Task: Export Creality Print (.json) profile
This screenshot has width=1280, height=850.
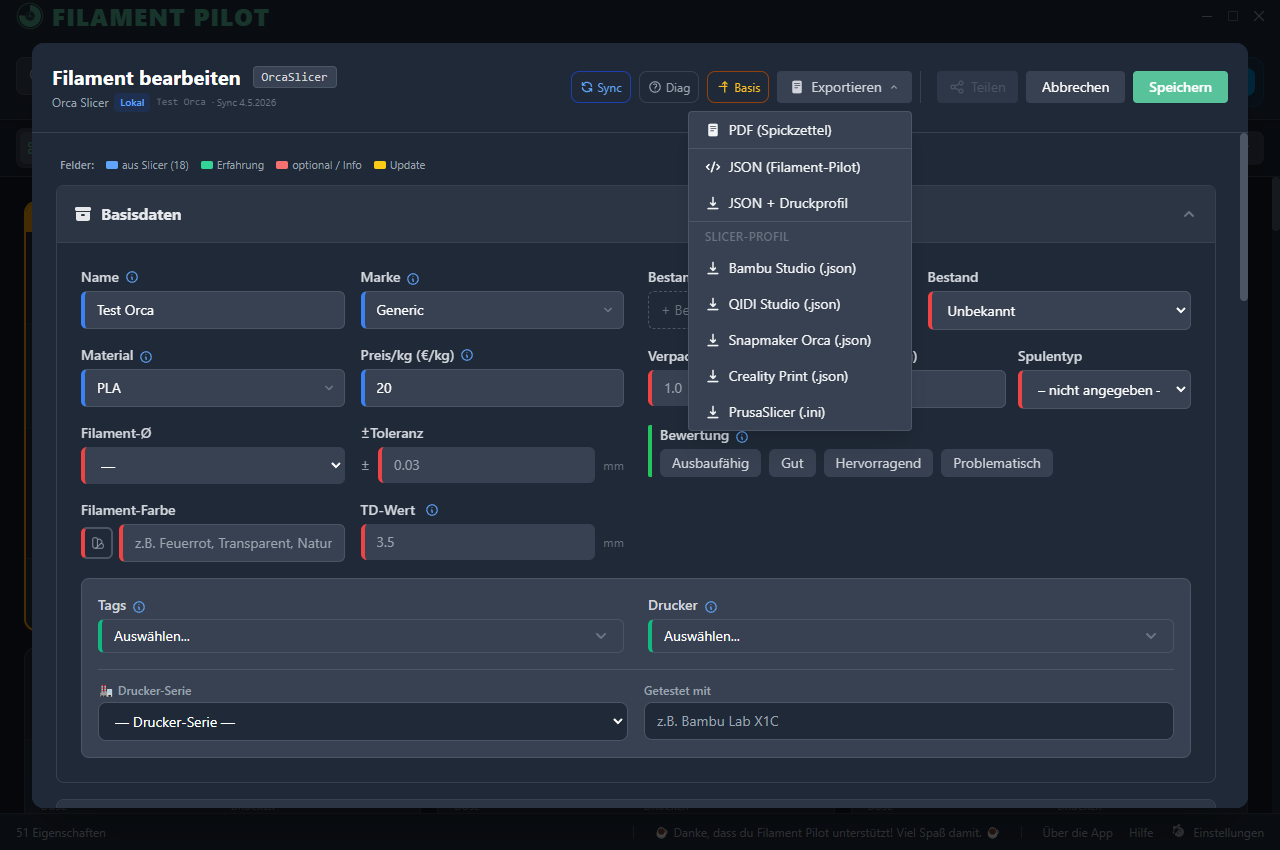Action: (800, 376)
